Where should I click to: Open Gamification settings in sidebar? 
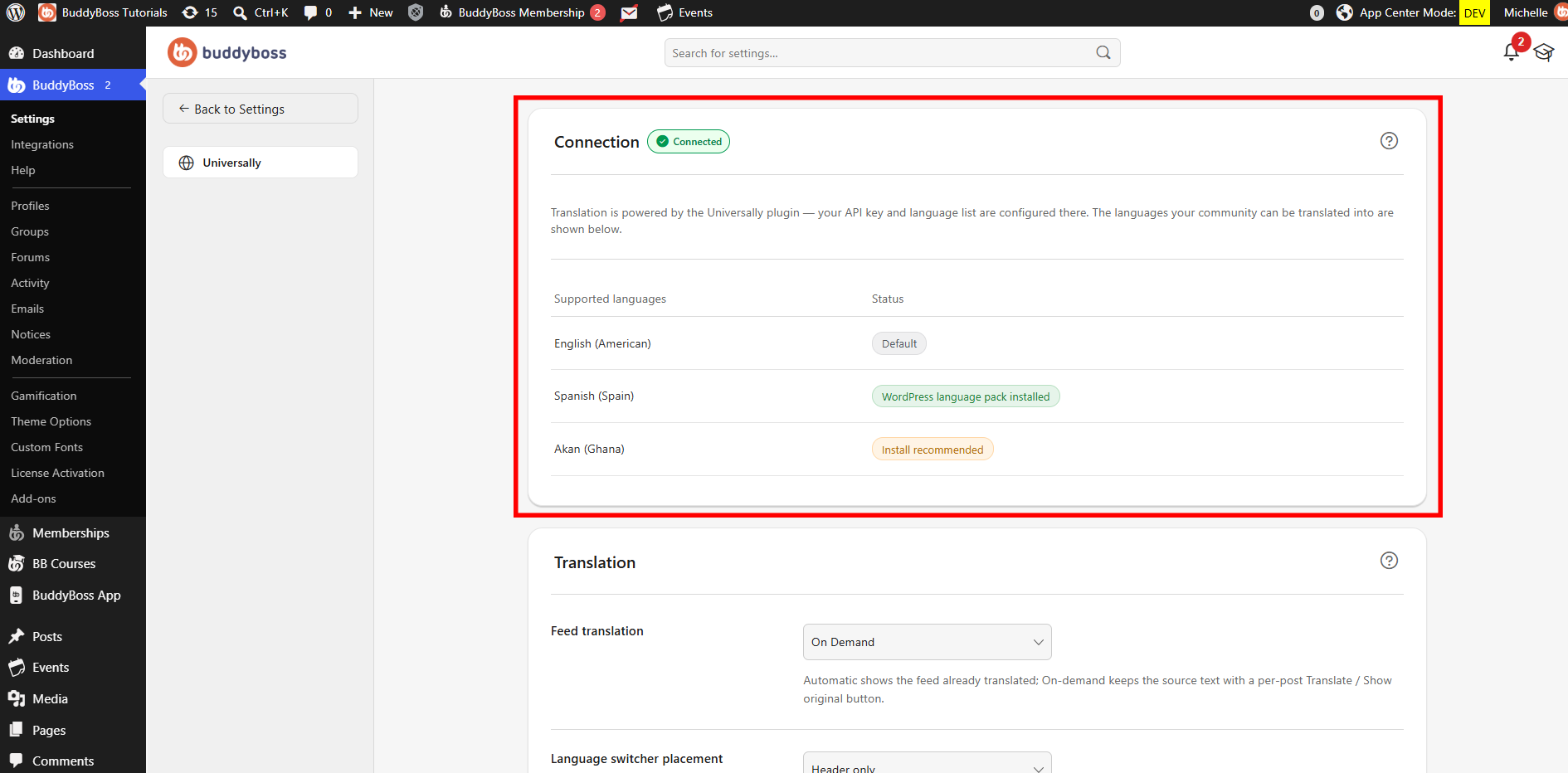click(44, 396)
